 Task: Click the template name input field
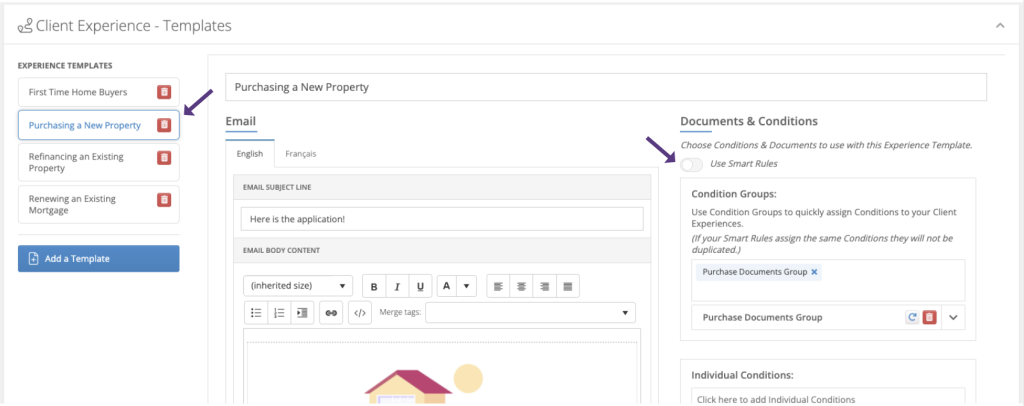coord(606,87)
